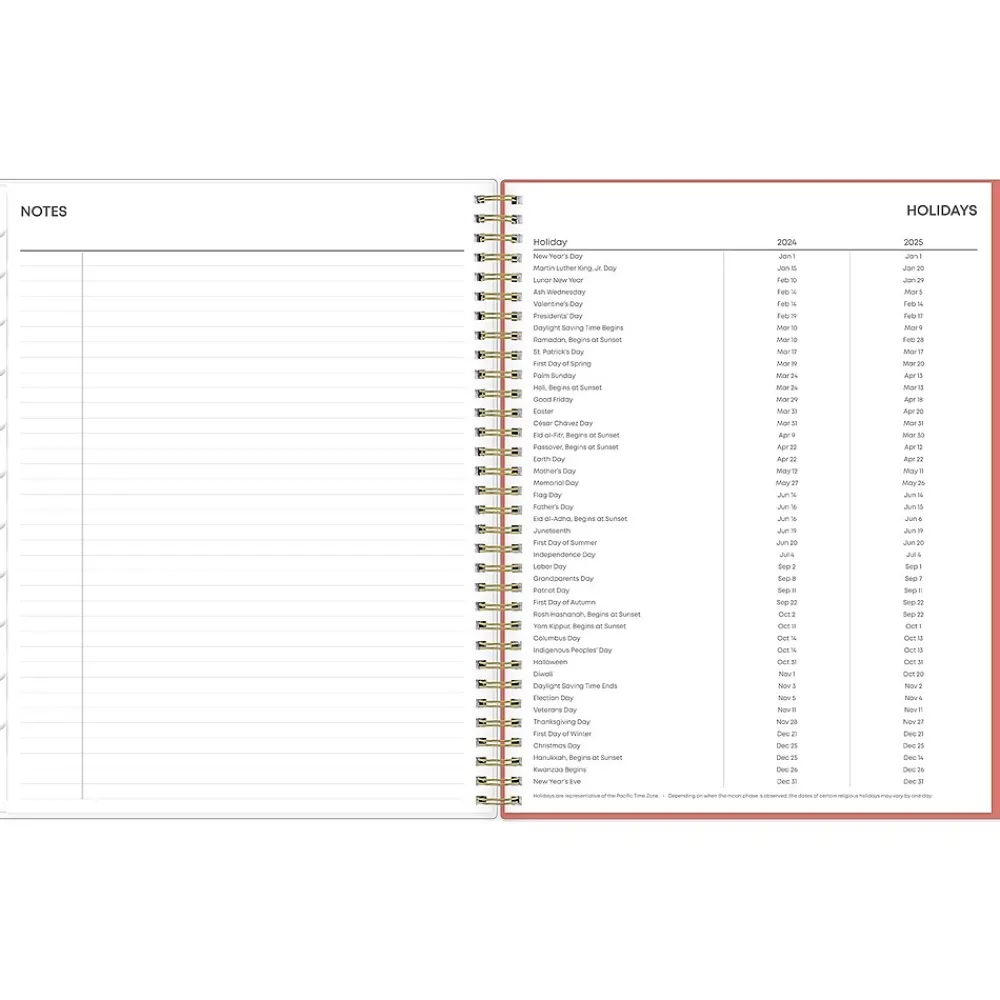
Task: Click the Halloween holiday label
Action: [550, 662]
